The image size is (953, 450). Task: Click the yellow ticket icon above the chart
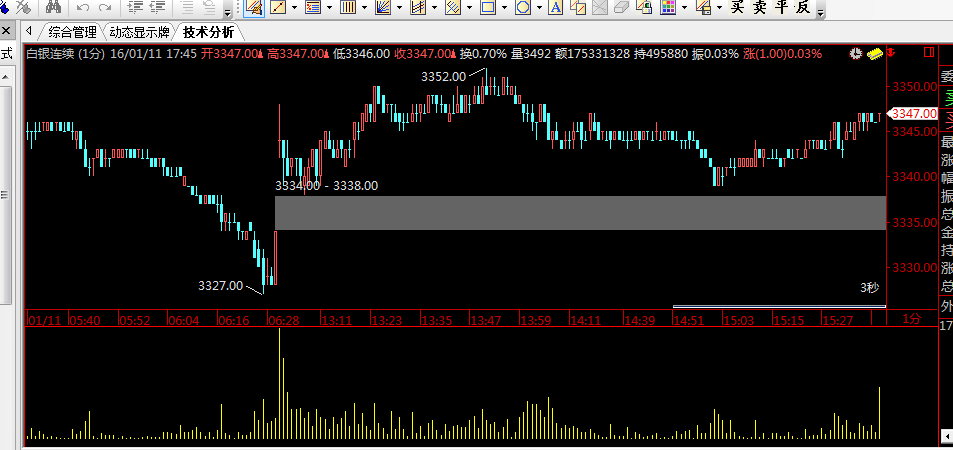pyautogui.click(x=873, y=53)
